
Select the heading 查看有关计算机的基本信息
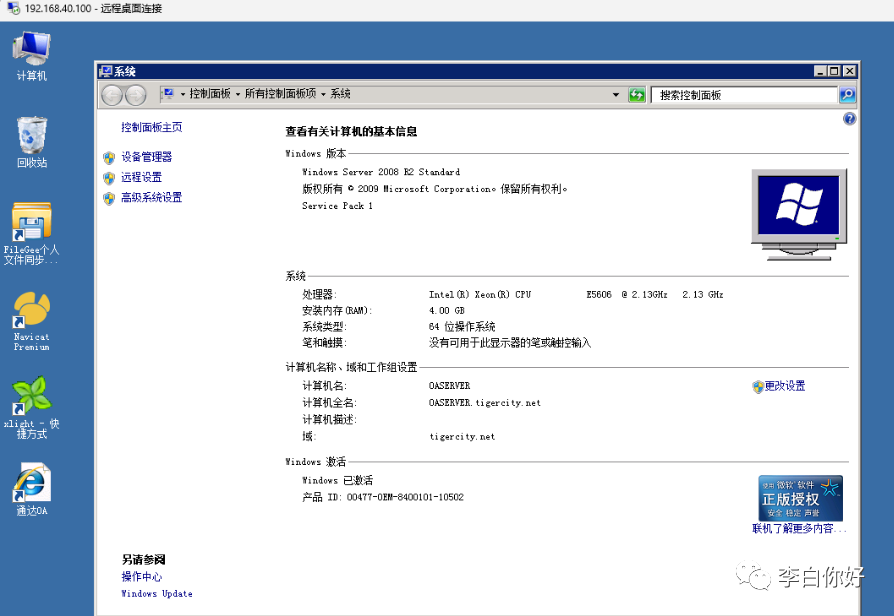tap(351, 132)
